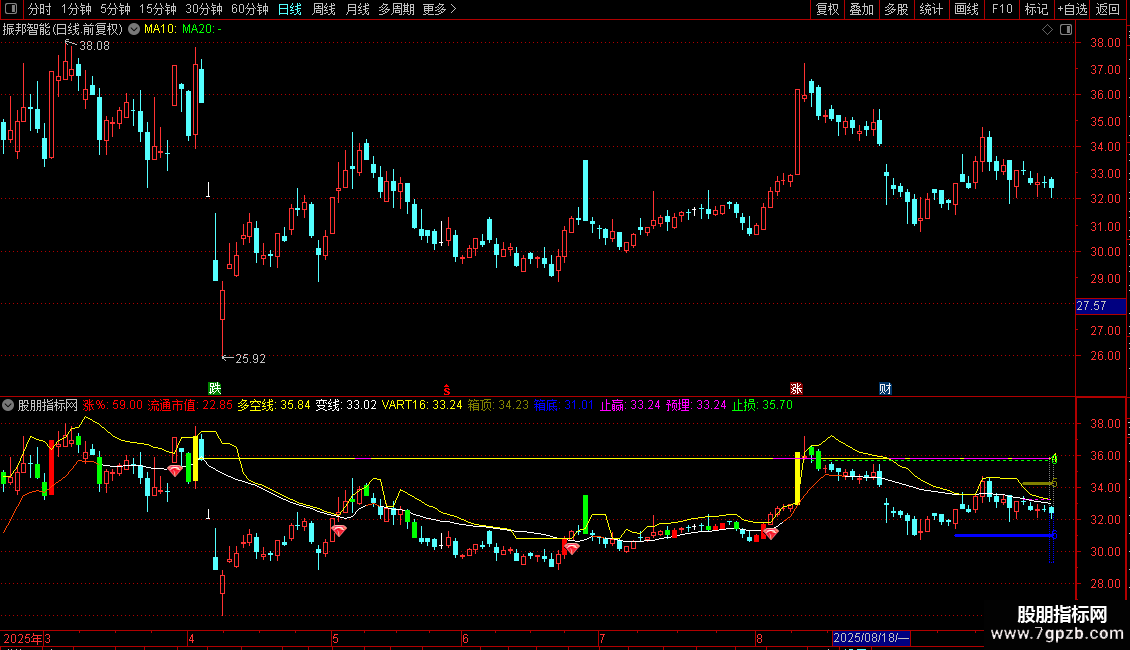Select the 15分钟 period

[158, 9]
